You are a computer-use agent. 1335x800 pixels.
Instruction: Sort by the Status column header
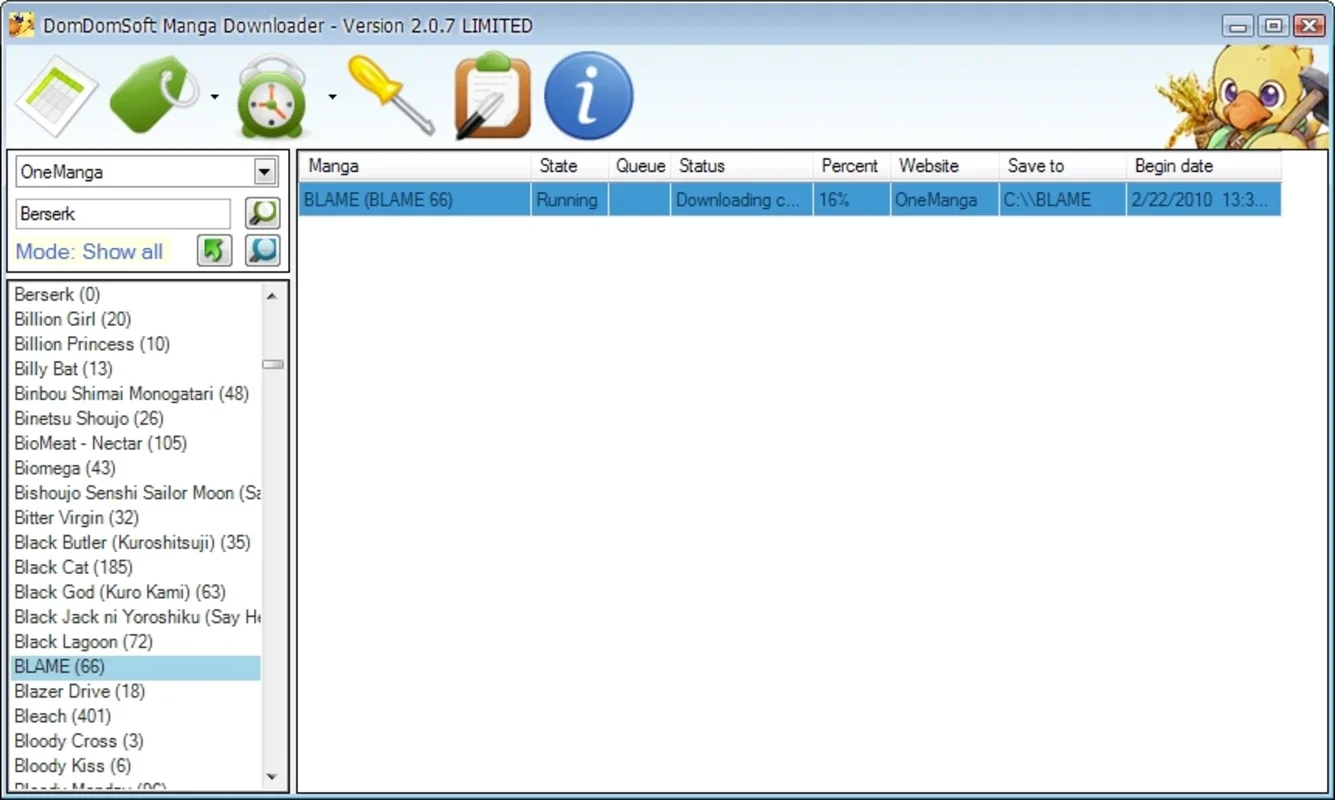743,166
